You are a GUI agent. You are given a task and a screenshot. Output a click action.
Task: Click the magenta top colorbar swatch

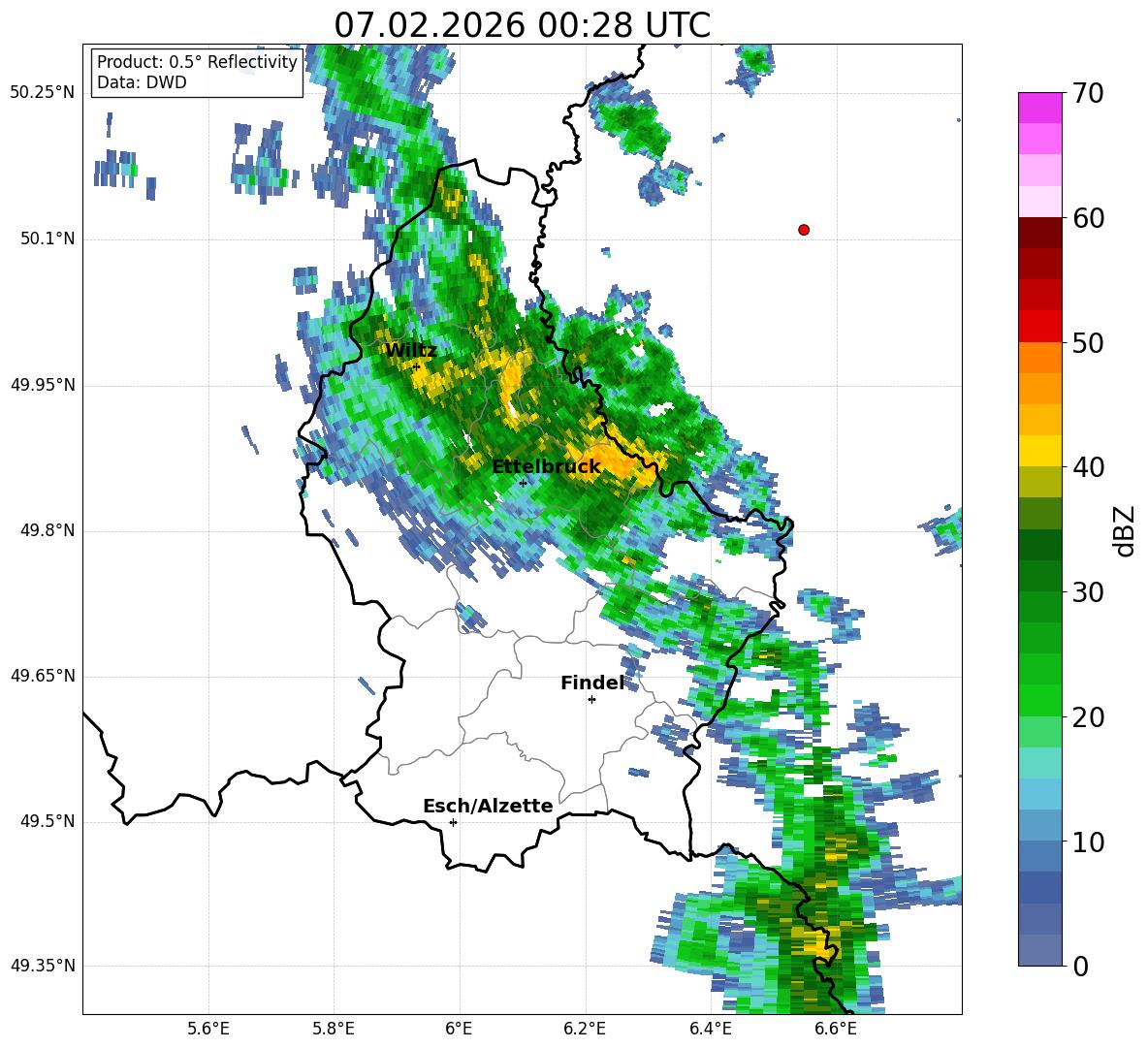coord(1039,108)
